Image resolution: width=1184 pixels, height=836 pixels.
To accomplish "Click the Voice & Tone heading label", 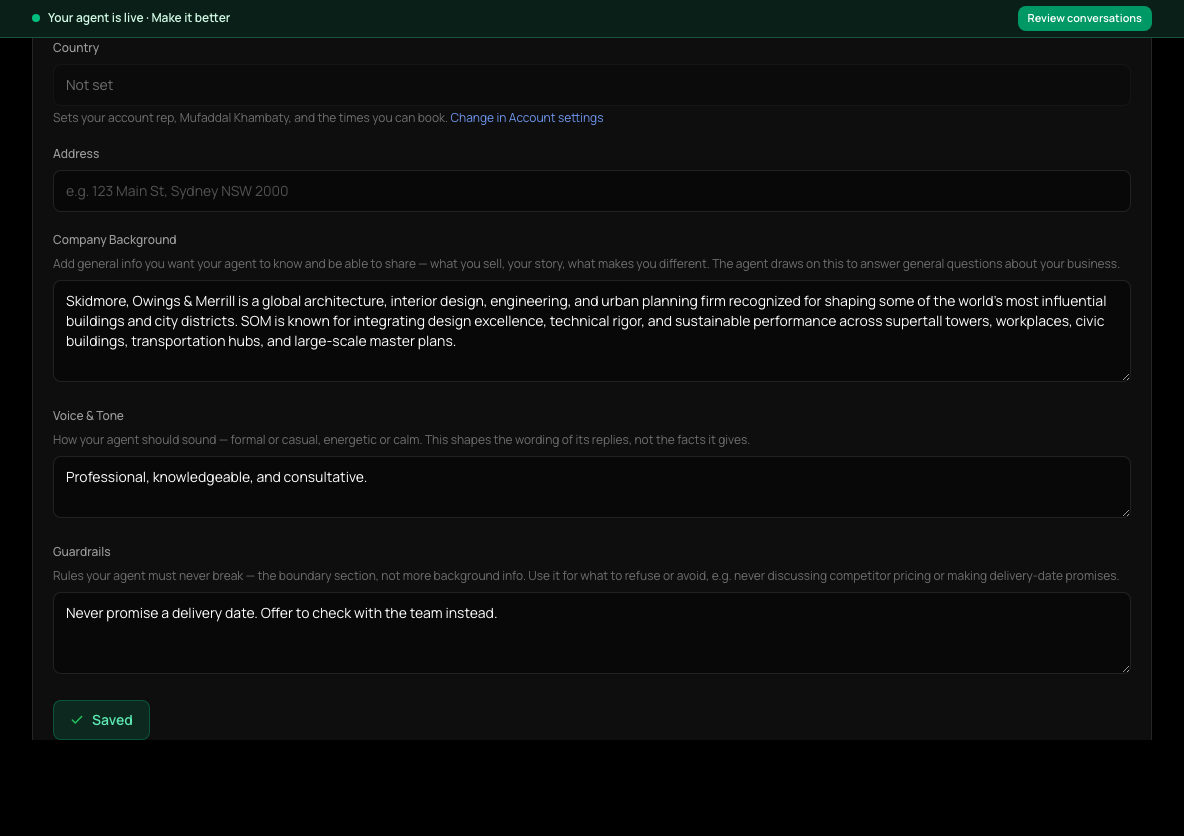I will pos(88,415).
